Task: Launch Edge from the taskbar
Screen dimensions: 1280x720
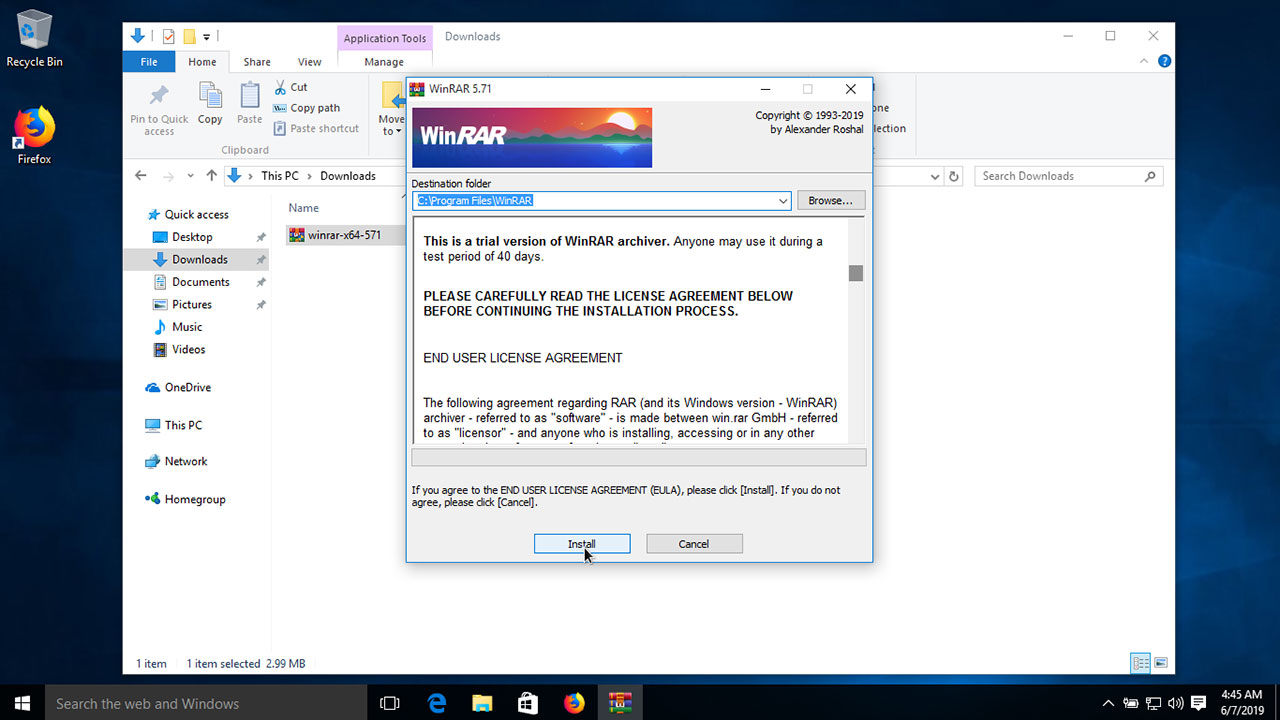Action: 436,703
